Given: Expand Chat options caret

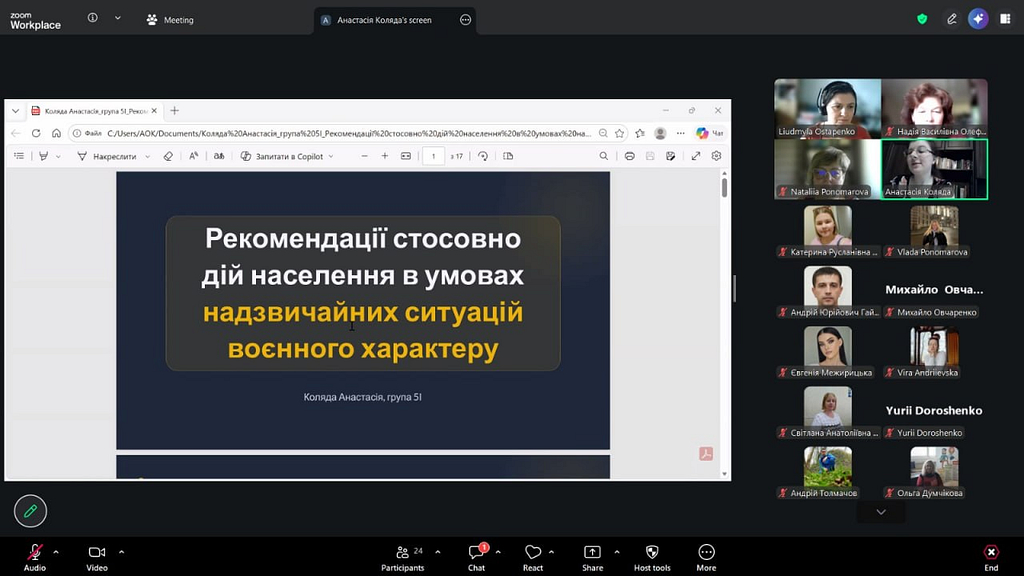Looking at the screenshot, I should click(498, 552).
